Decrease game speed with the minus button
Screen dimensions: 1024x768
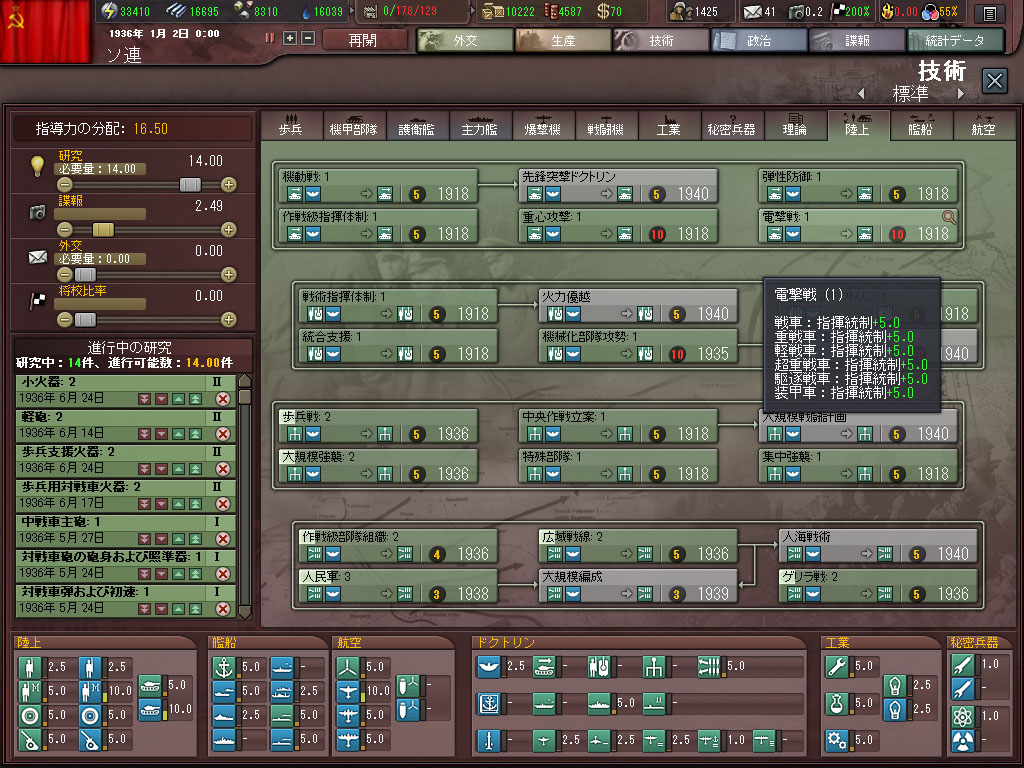(307, 38)
